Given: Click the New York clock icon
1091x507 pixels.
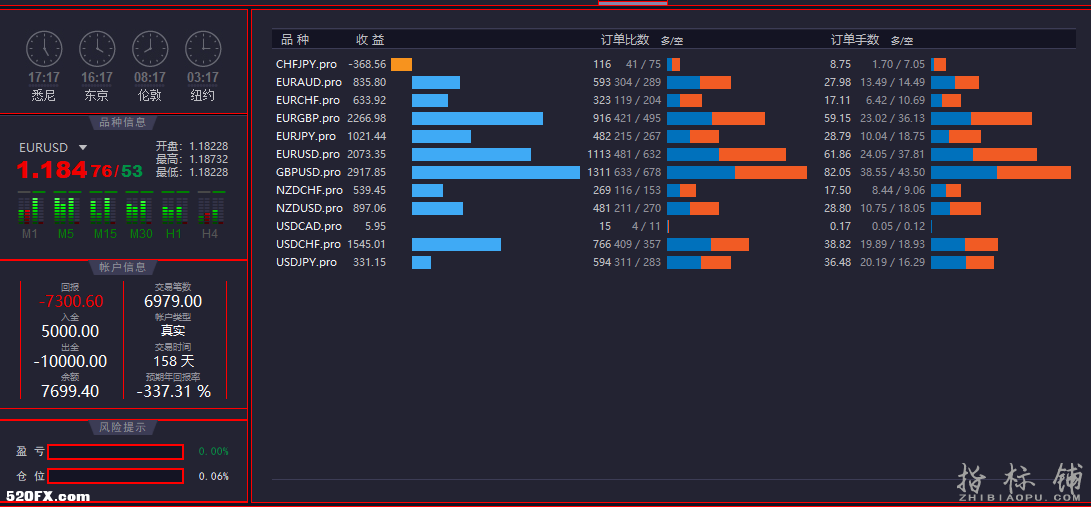Looking at the screenshot, I should click(202, 49).
